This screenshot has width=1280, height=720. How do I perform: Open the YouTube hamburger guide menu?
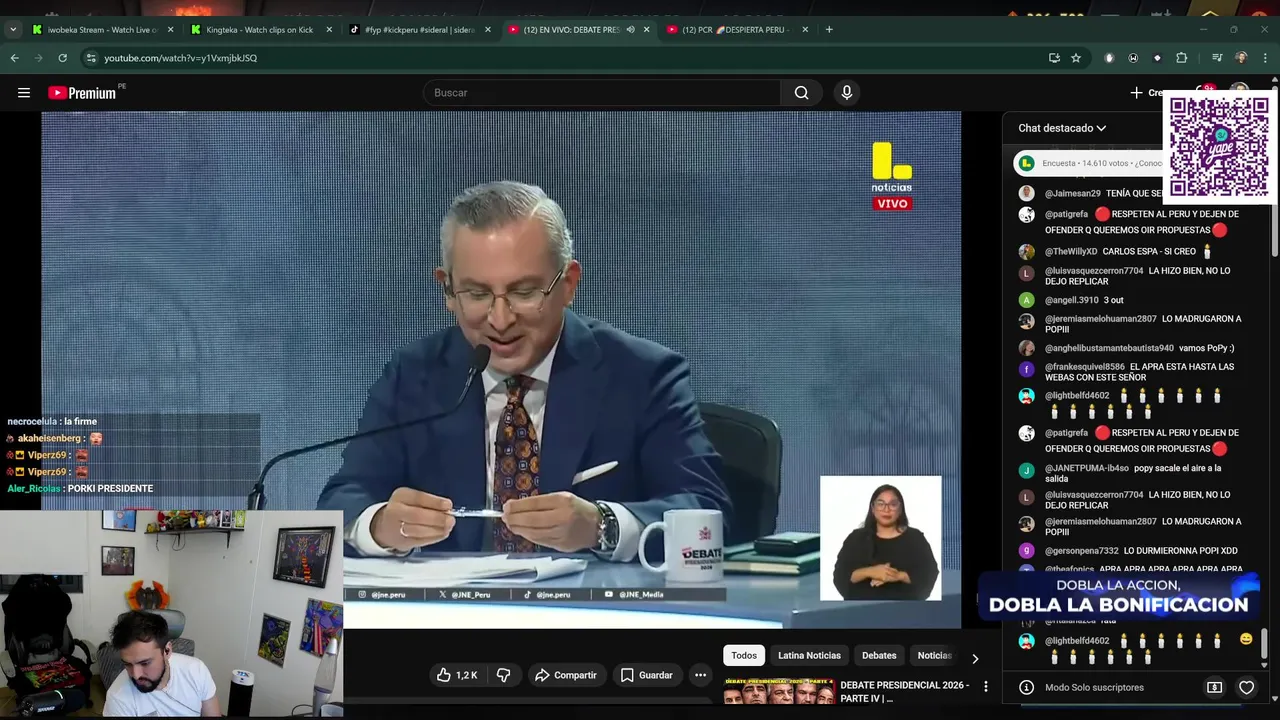point(24,93)
